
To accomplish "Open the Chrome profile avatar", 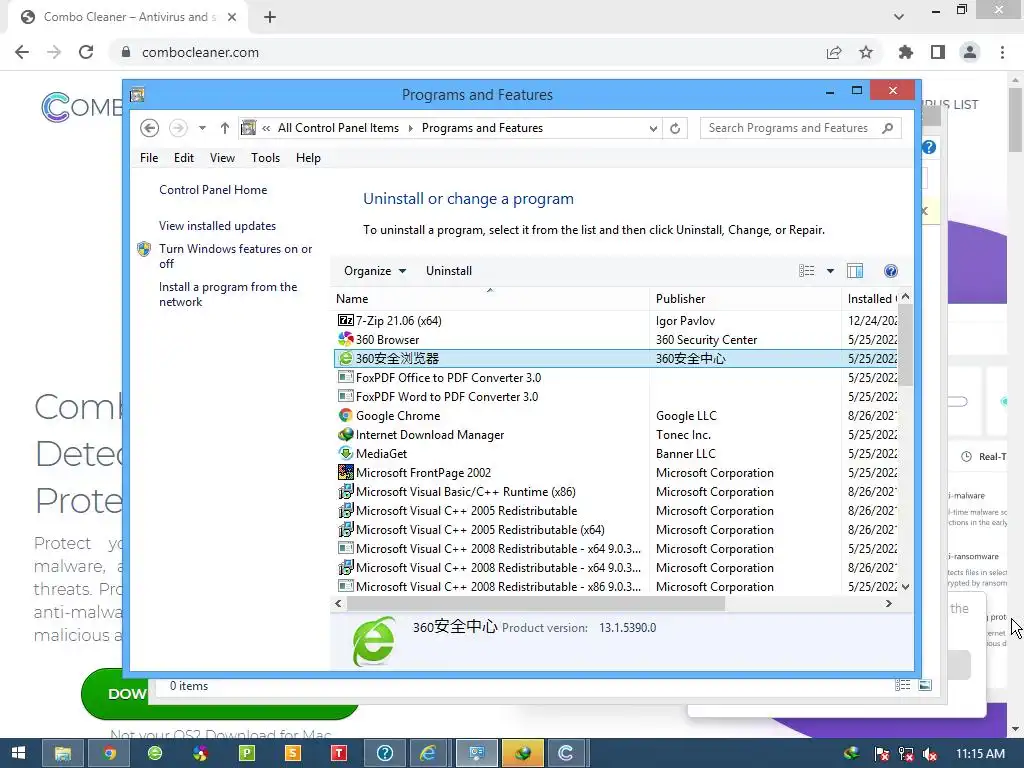I will pos(970,52).
